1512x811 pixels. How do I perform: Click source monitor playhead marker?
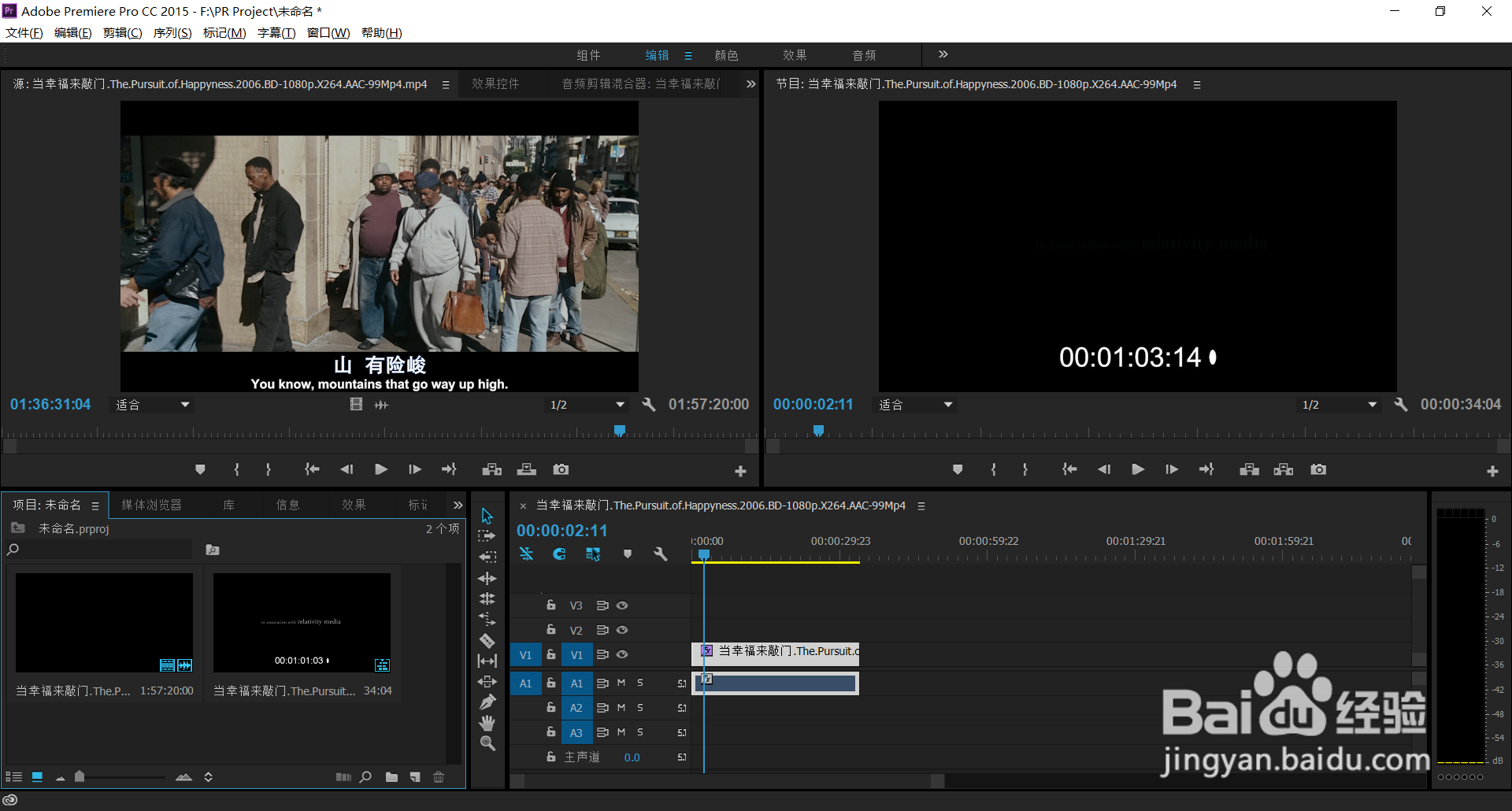point(620,430)
